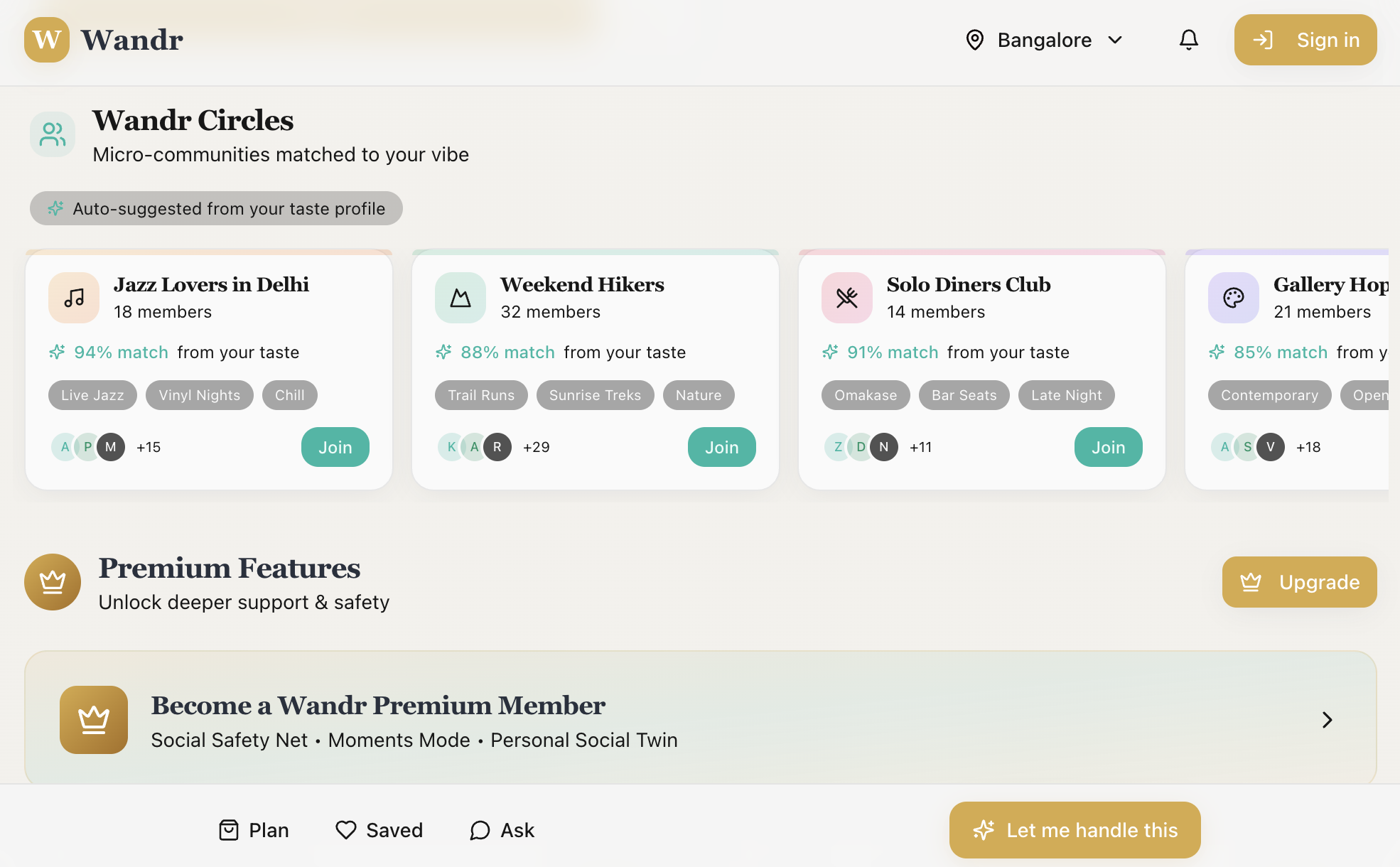Open the Ask section
Image resolution: width=1400 pixels, height=867 pixels.
(501, 829)
